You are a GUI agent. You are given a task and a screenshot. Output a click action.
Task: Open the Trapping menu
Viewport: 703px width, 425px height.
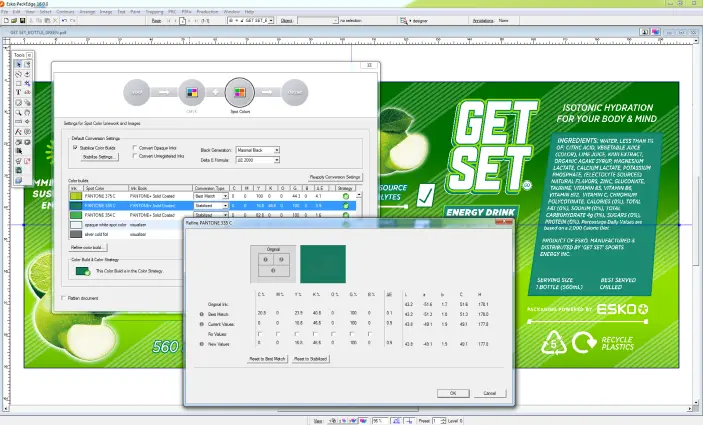pyautogui.click(x=154, y=12)
